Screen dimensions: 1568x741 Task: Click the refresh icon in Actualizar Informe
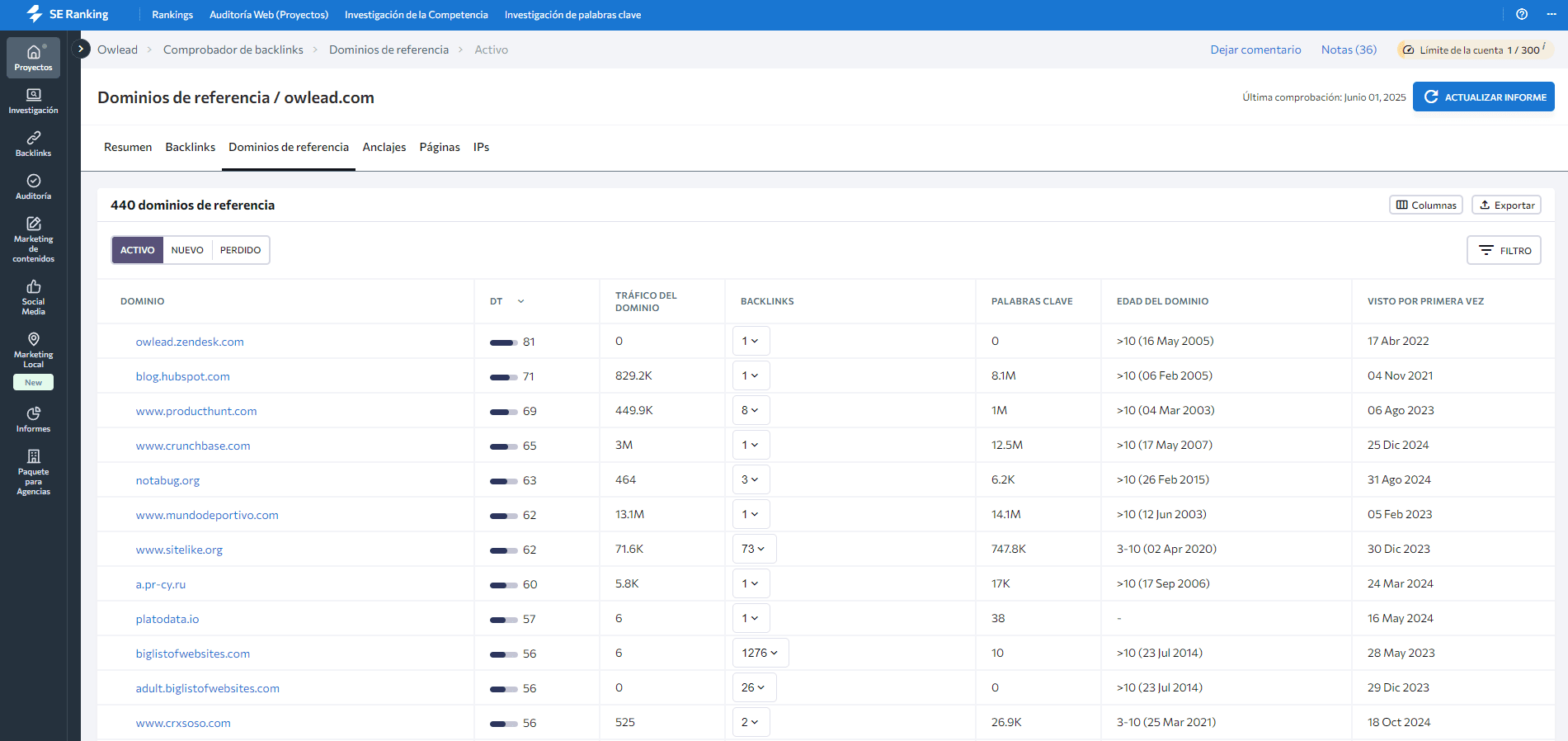[1431, 97]
